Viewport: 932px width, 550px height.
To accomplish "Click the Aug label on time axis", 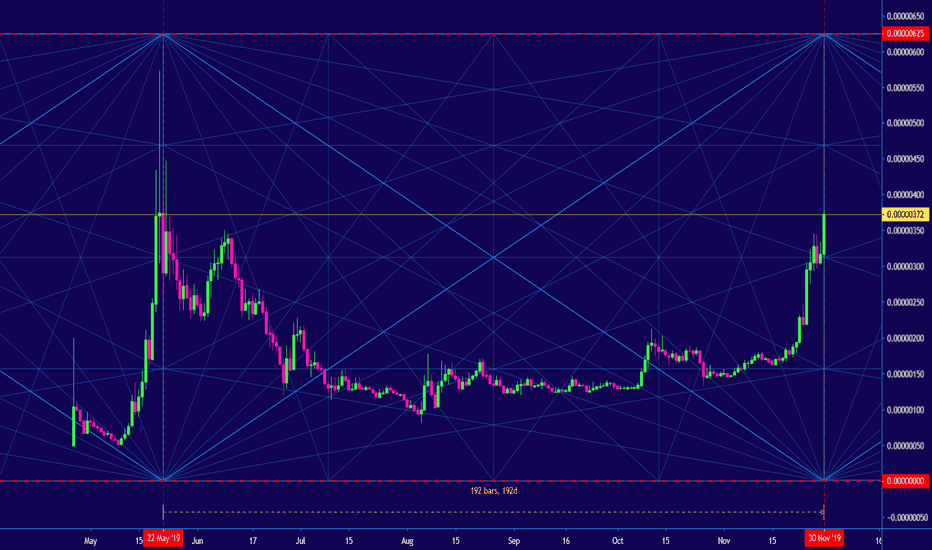I will [407, 541].
